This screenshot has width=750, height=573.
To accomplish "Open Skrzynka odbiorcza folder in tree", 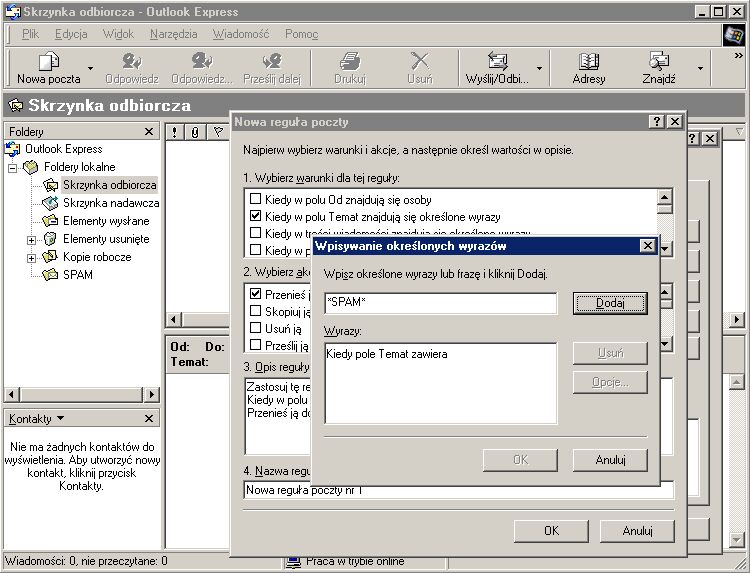I will pyautogui.click(x=110, y=185).
